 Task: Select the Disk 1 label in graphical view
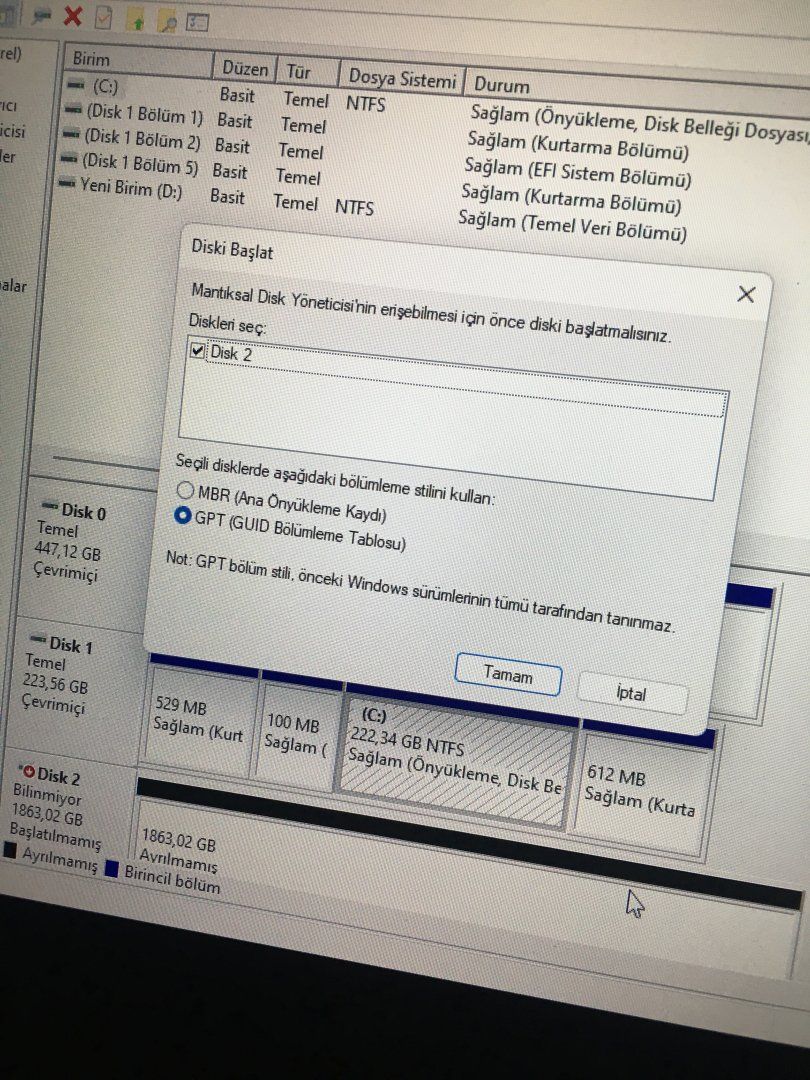coord(70,645)
